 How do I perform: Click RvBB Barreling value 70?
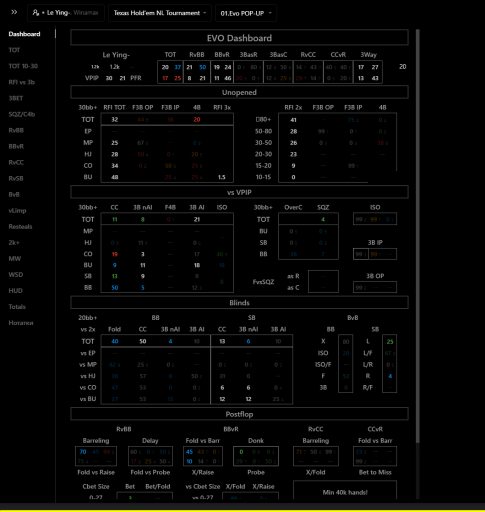[x=83, y=452]
